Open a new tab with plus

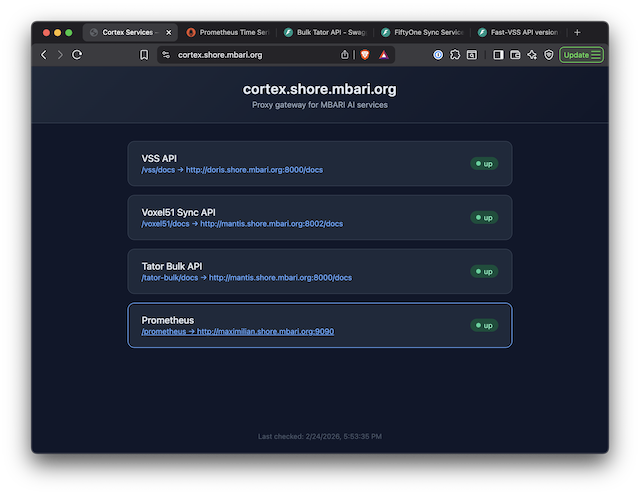(577, 32)
